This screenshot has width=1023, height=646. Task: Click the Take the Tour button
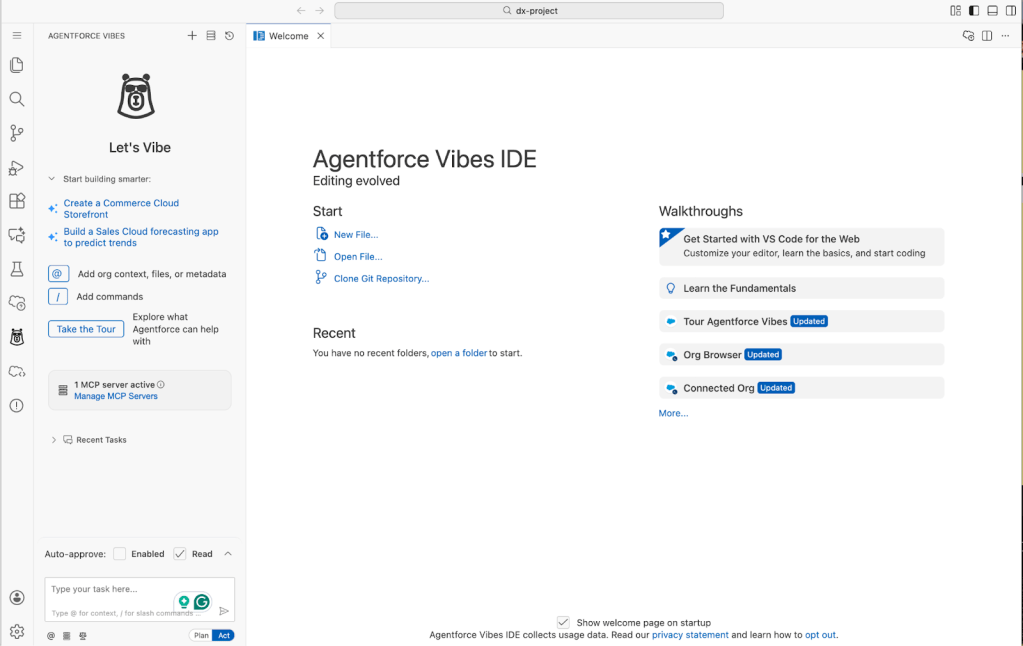click(x=86, y=329)
